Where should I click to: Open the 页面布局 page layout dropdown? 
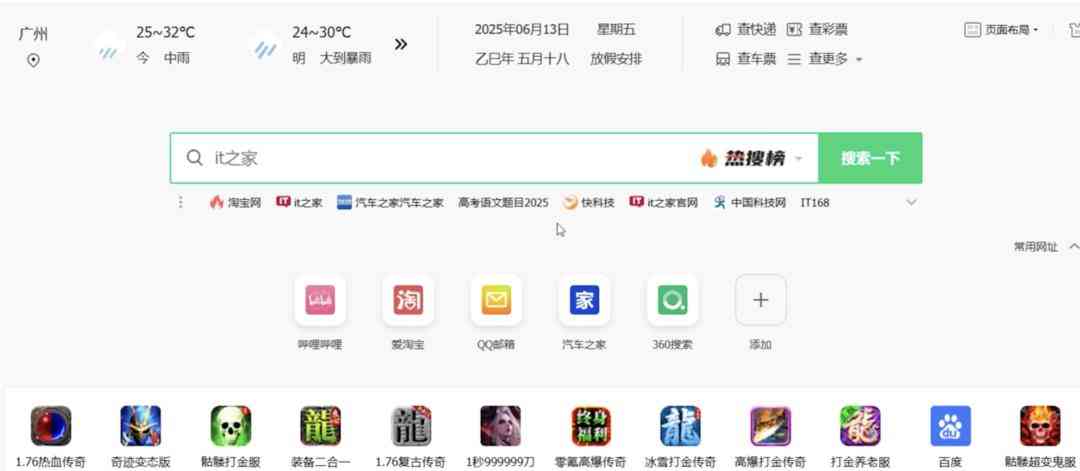point(1001,30)
